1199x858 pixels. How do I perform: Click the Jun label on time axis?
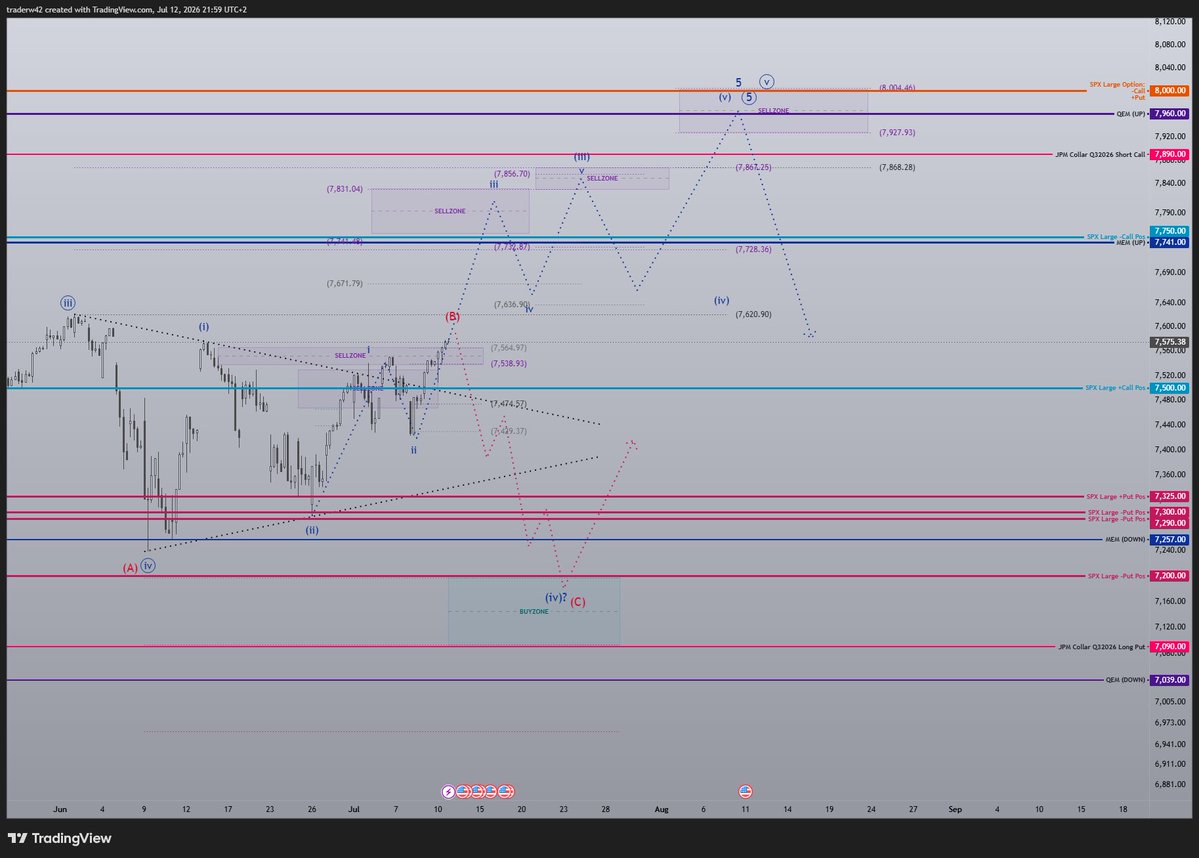pos(60,809)
